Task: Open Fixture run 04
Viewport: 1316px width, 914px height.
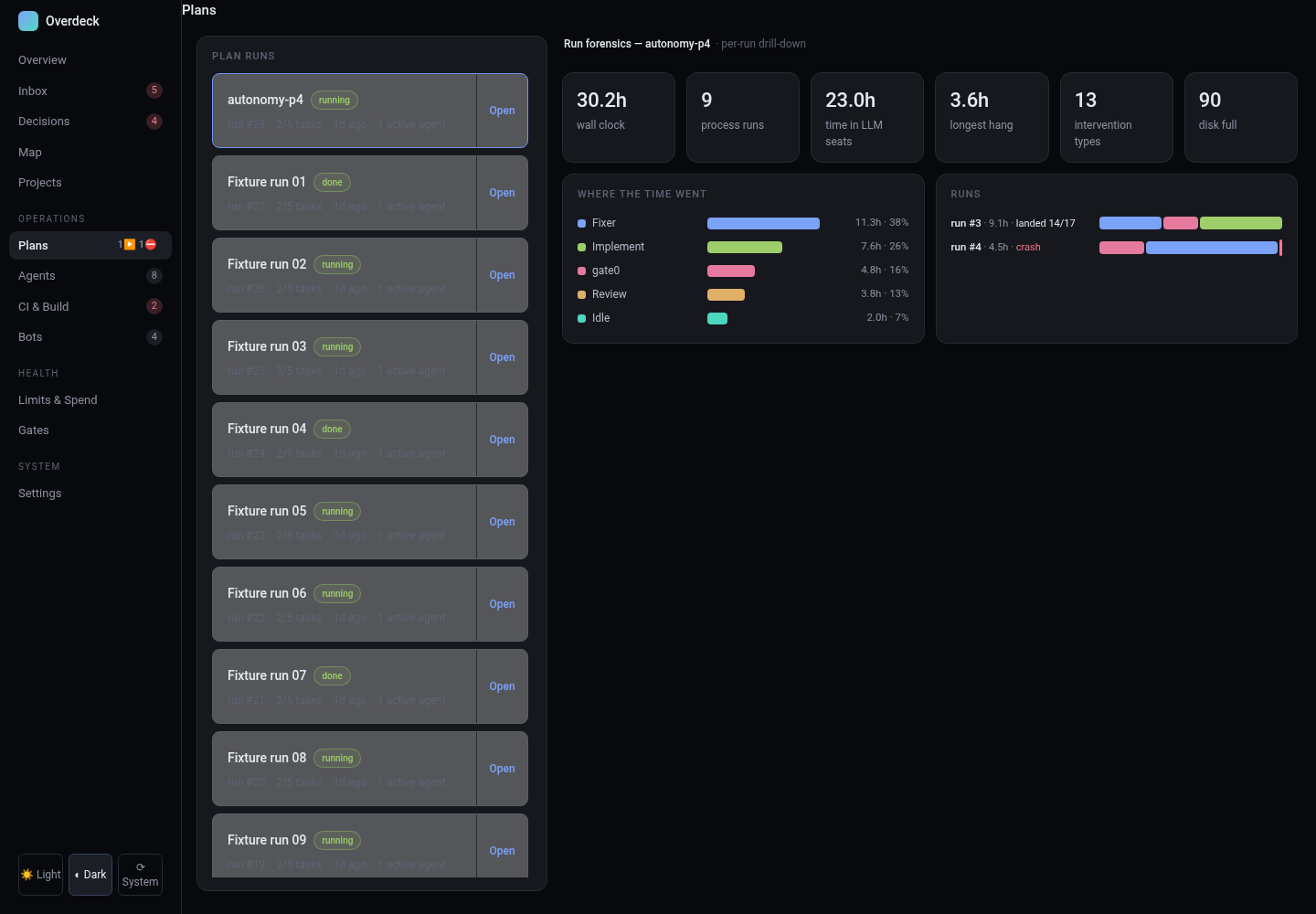Action: (x=502, y=440)
